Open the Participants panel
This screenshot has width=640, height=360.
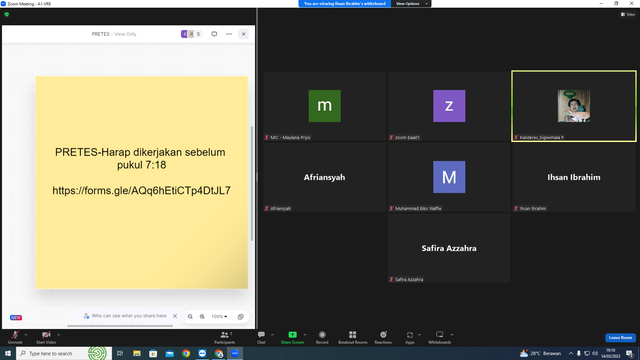(x=224, y=337)
